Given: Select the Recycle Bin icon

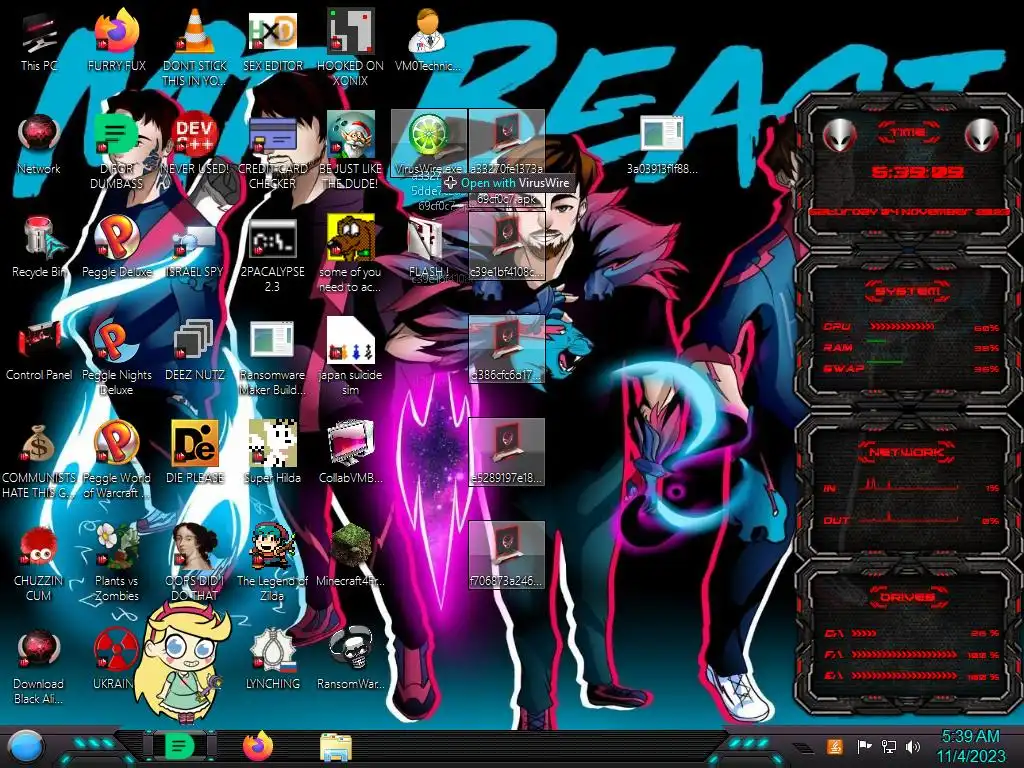Looking at the screenshot, I should tap(39, 247).
